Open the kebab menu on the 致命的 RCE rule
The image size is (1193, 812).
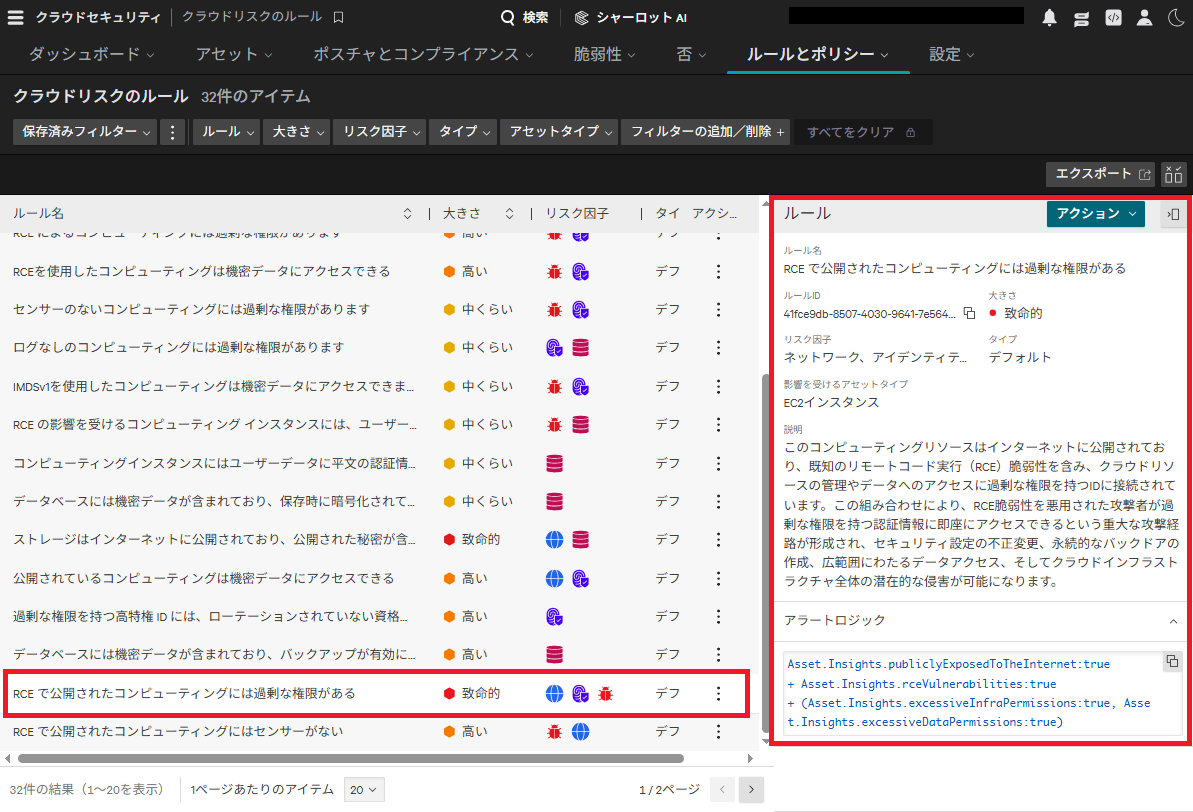click(x=718, y=693)
